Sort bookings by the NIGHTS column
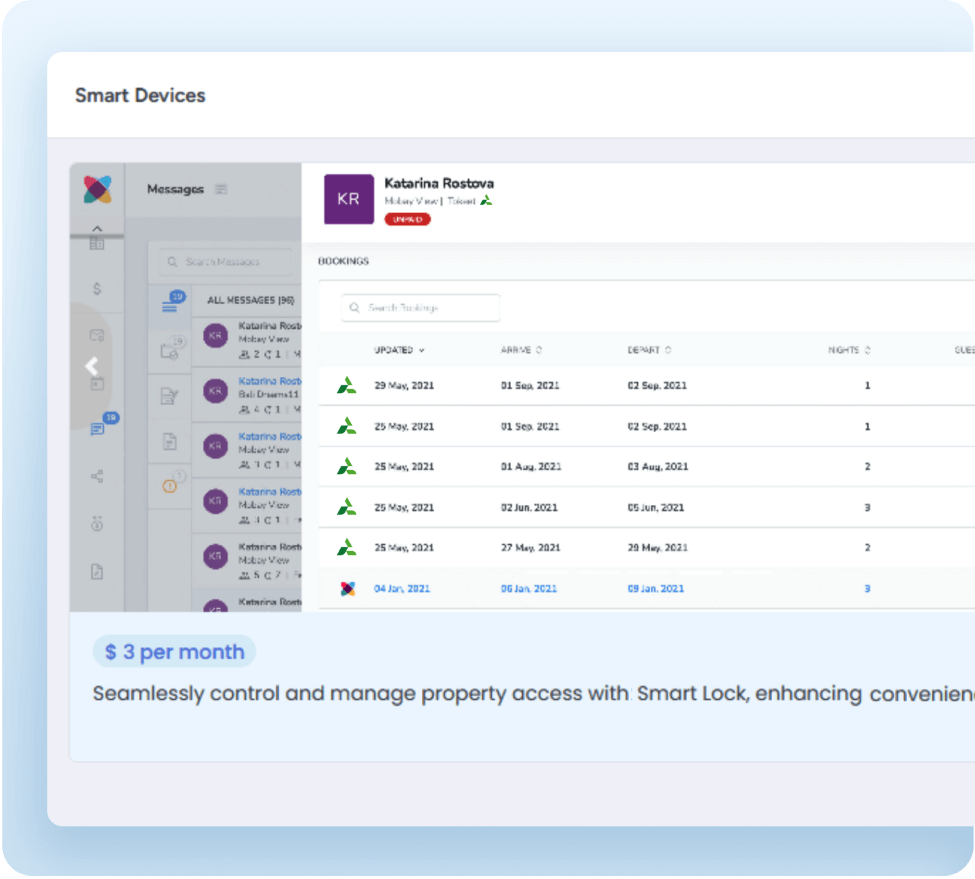The height and width of the screenshot is (879, 975). click(849, 350)
